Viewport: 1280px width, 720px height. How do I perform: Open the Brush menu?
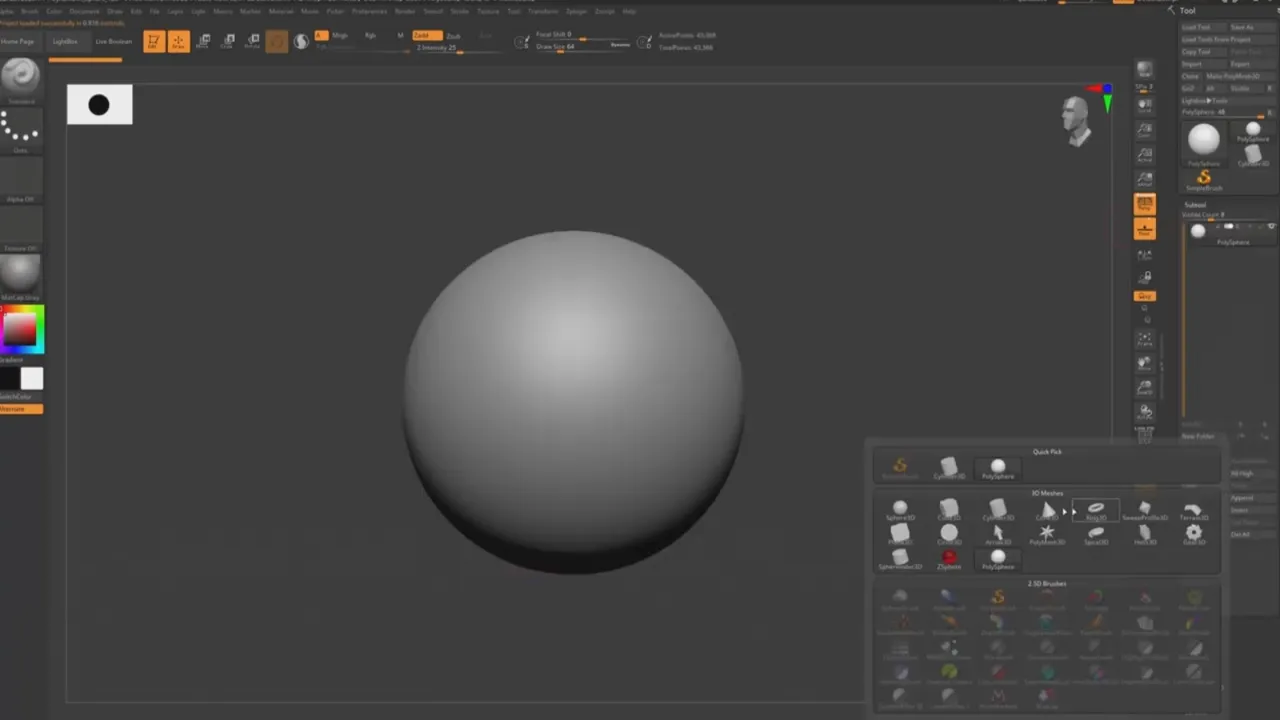[x=29, y=11]
